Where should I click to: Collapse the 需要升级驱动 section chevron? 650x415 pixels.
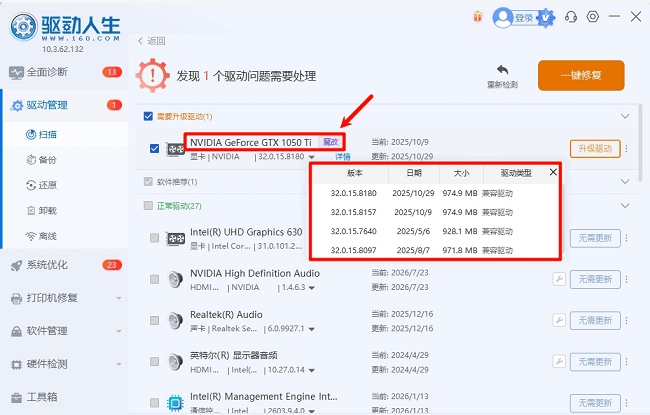[x=625, y=116]
